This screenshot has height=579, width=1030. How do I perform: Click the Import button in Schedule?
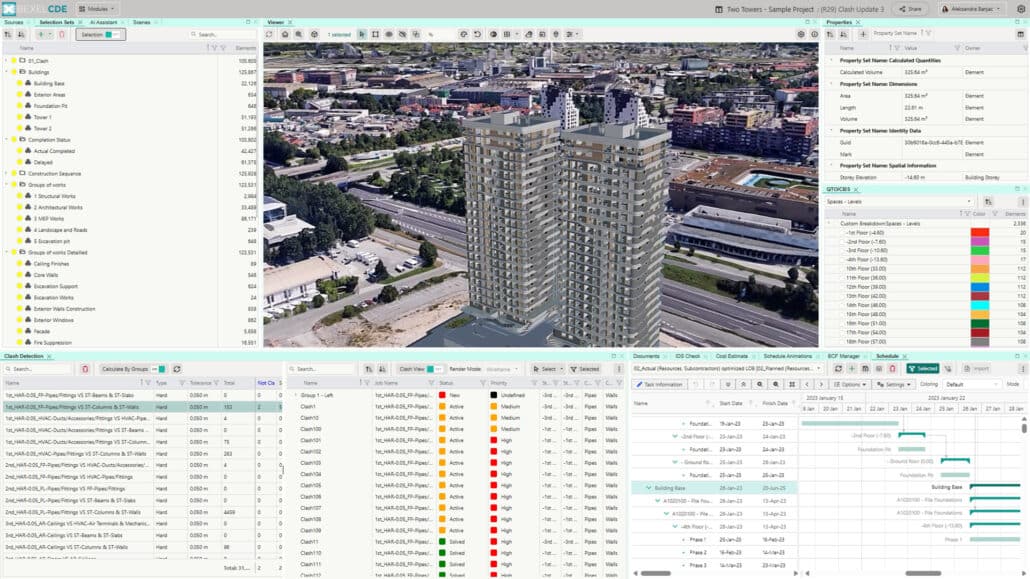click(977, 369)
